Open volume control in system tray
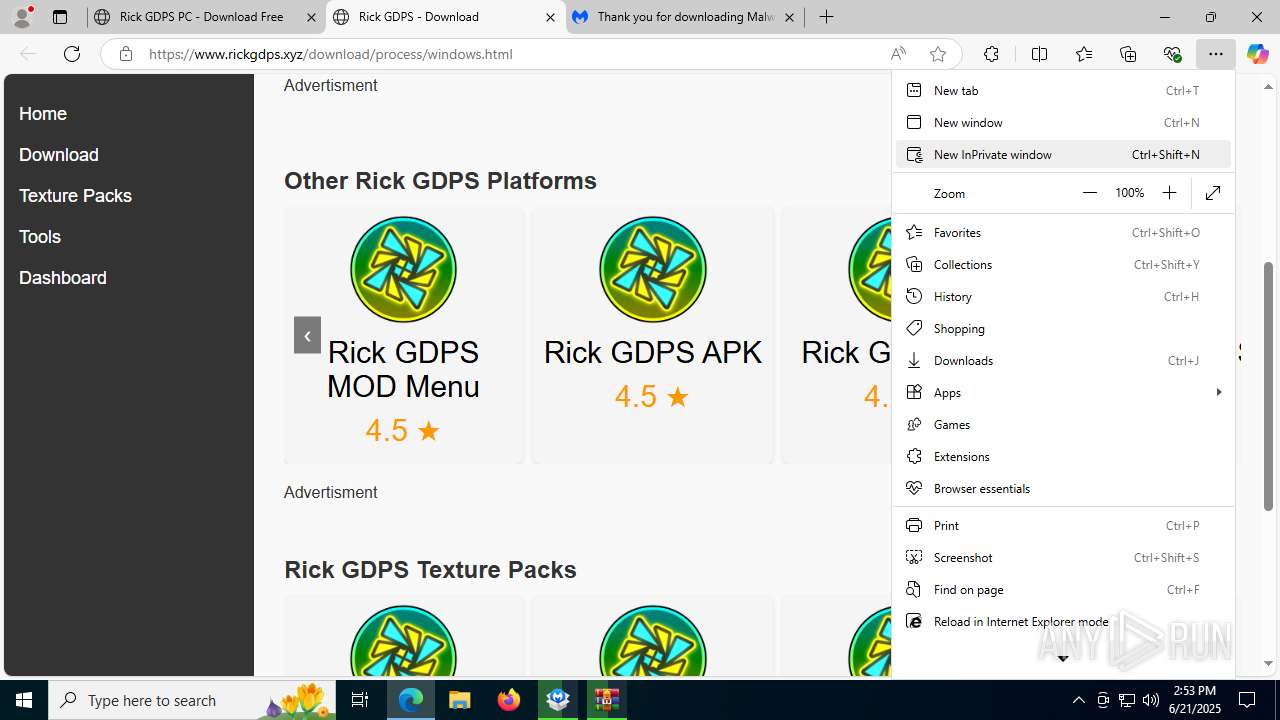The image size is (1280, 720). click(x=1151, y=700)
